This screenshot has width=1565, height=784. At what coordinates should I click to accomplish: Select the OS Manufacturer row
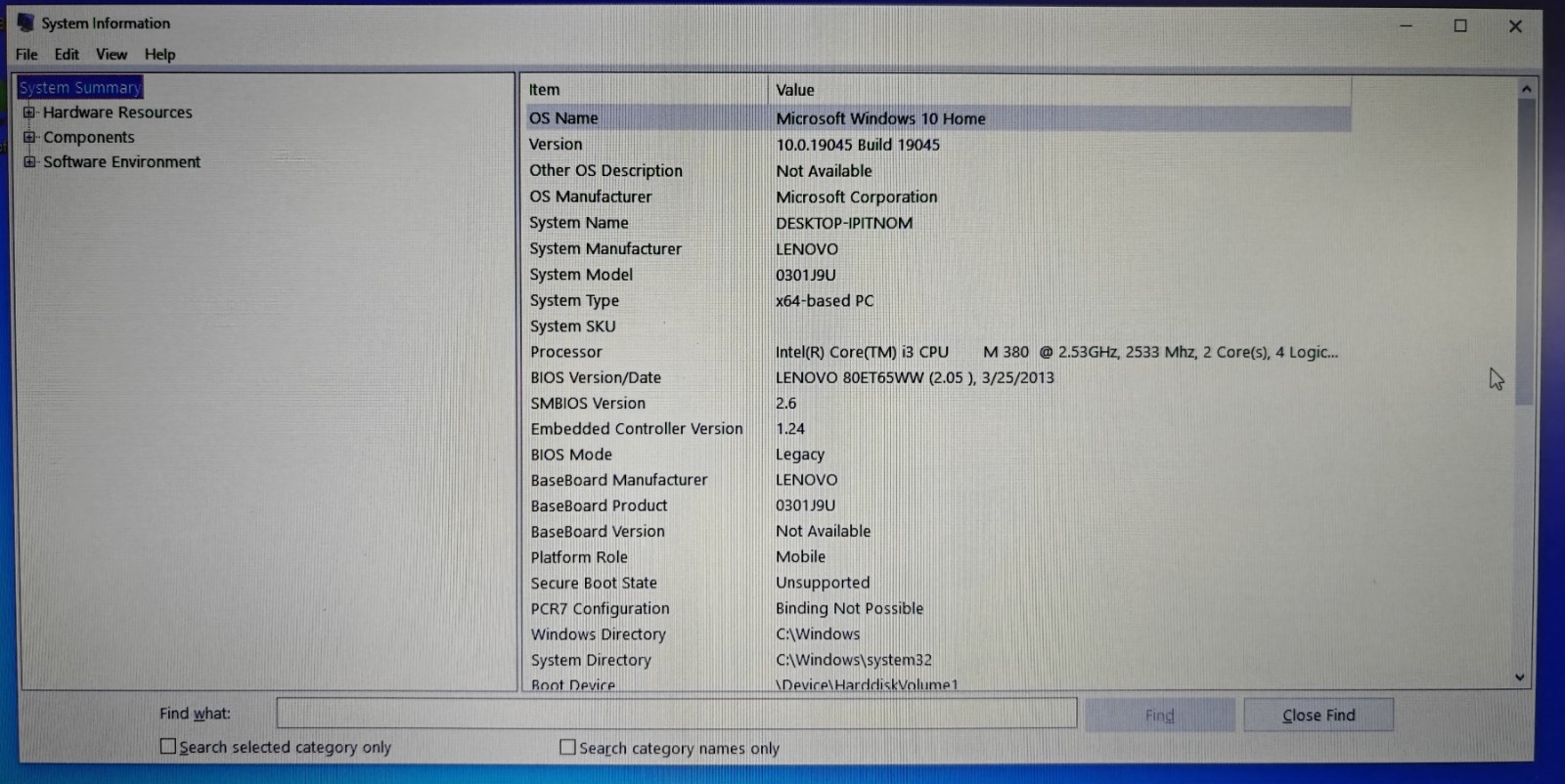click(x=938, y=196)
